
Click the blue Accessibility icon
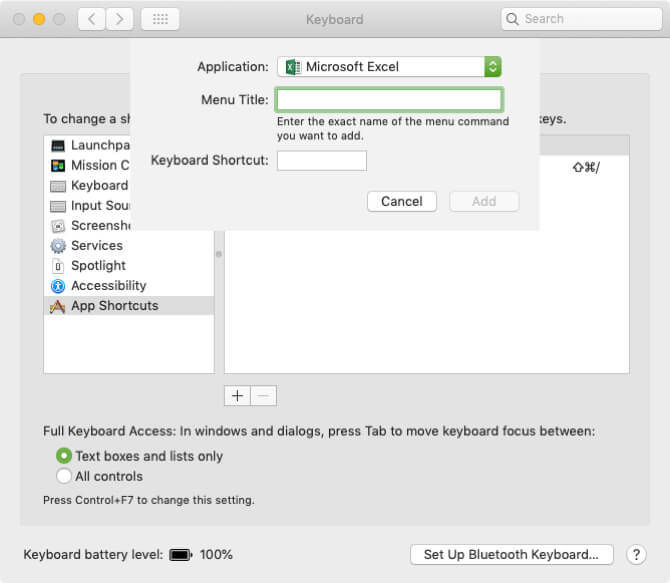58,286
